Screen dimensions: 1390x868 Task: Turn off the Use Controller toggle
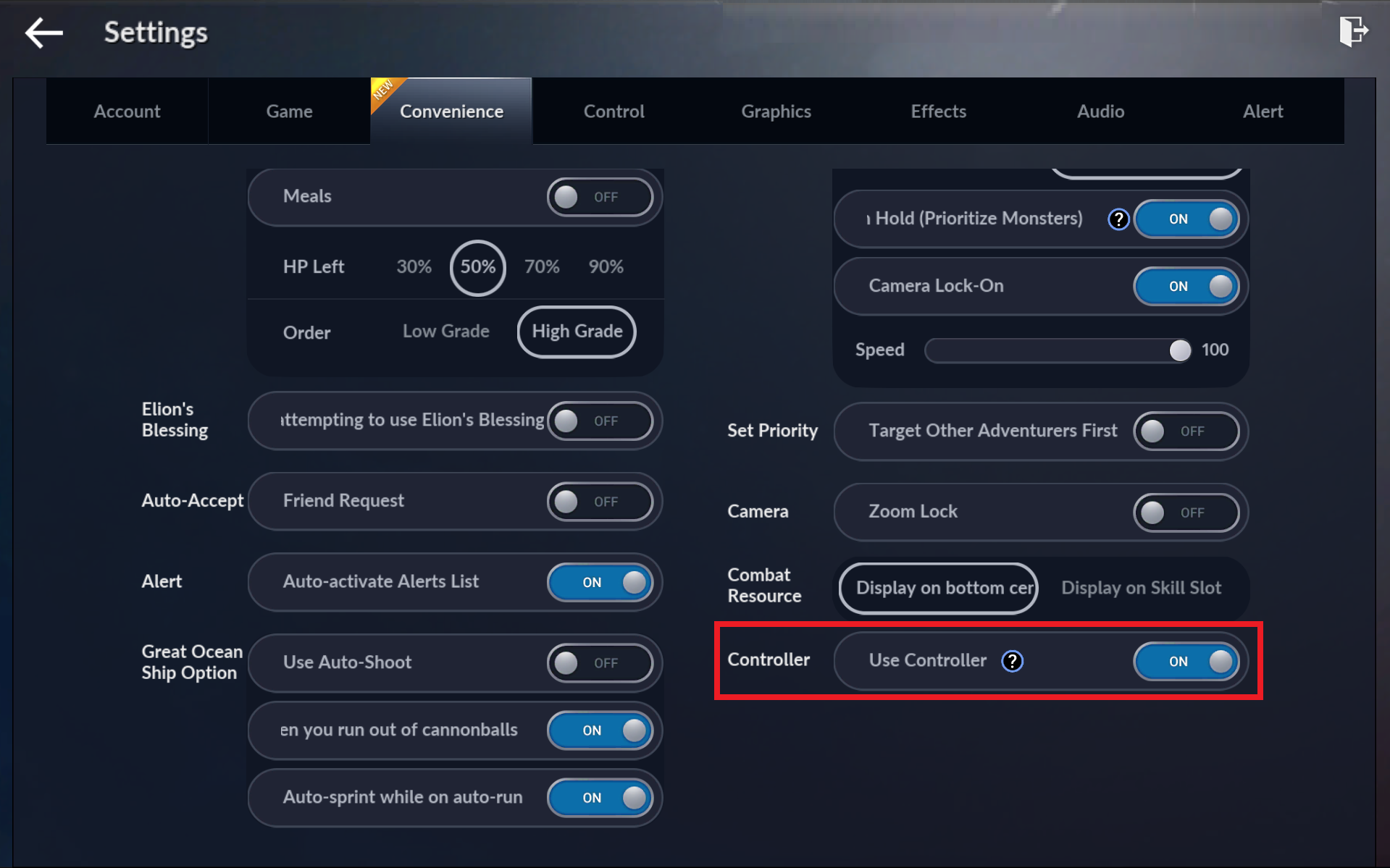pos(1186,661)
